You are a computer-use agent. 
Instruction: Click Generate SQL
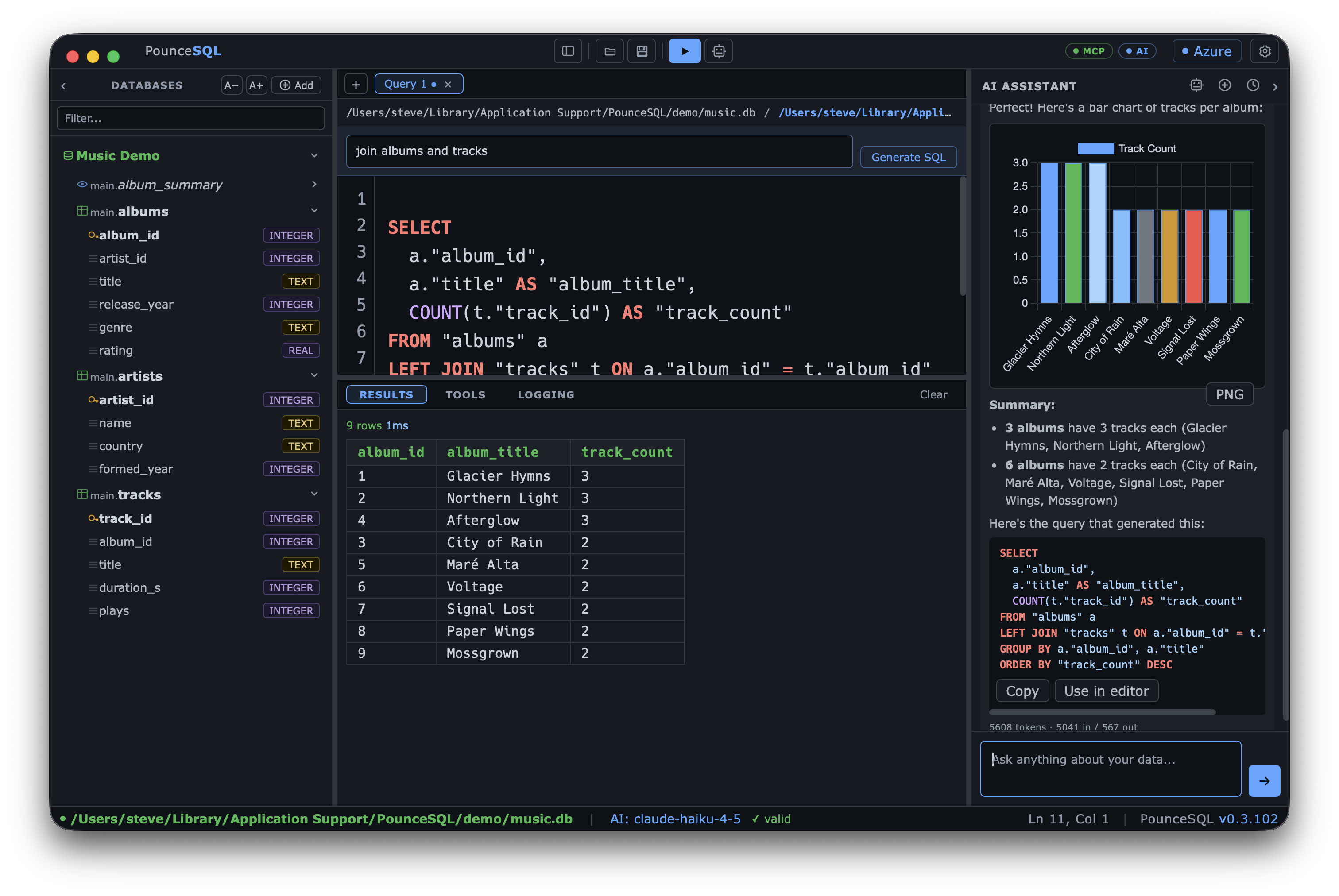click(x=908, y=157)
